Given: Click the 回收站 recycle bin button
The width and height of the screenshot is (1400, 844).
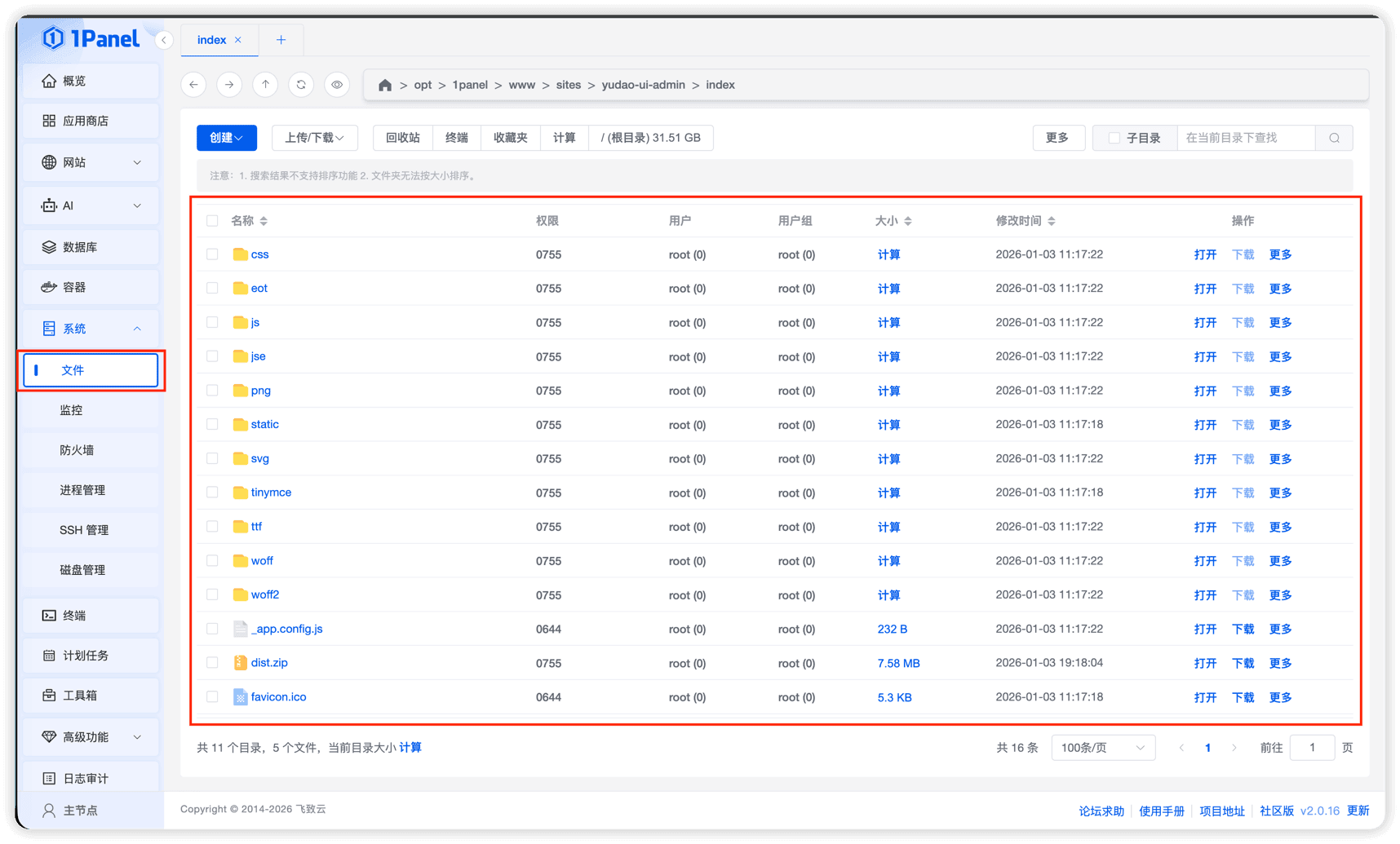Looking at the screenshot, I should click(x=403, y=138).
